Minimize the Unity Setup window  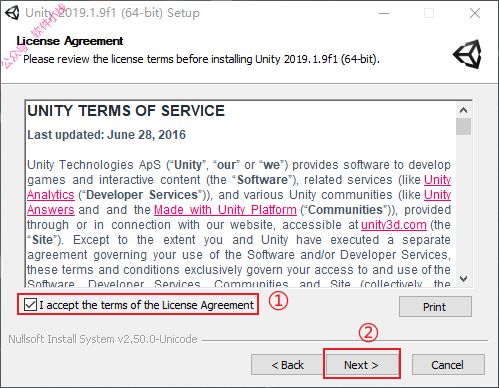pos(384,13)
